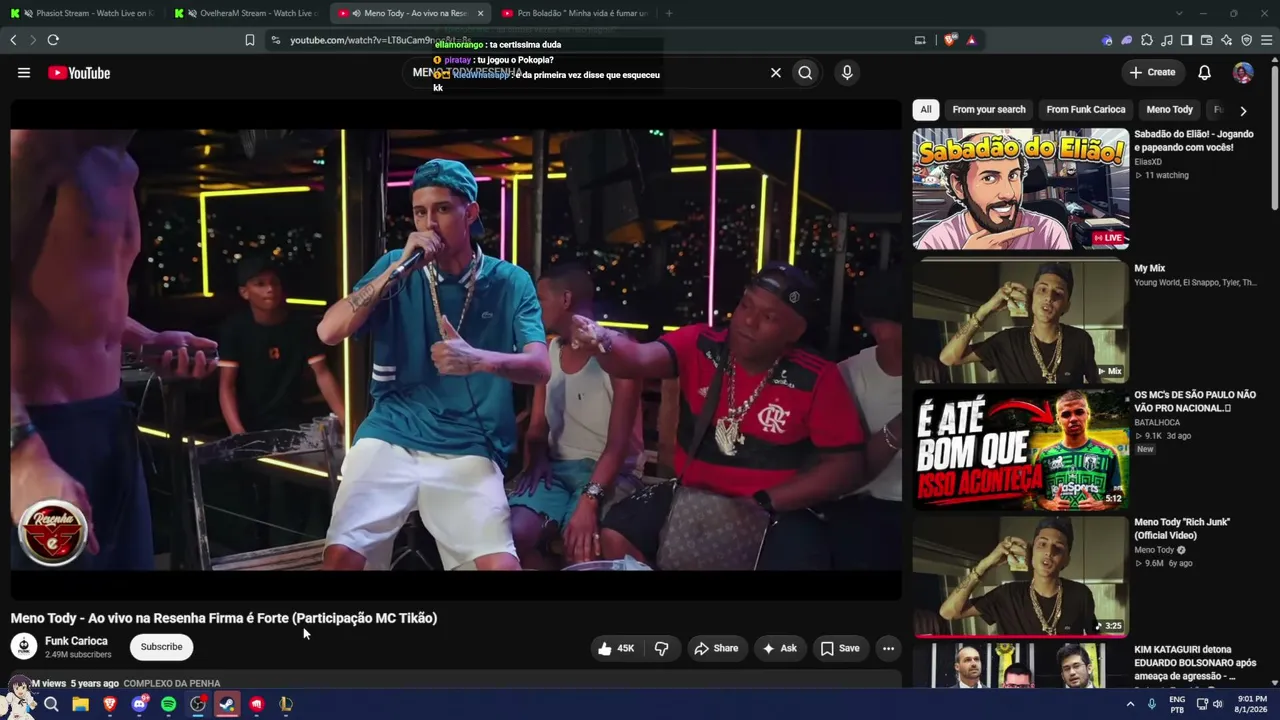Open the YouTube guide hamburger menu
Viewport: 1280px width, 720px height.
point(24,73)
